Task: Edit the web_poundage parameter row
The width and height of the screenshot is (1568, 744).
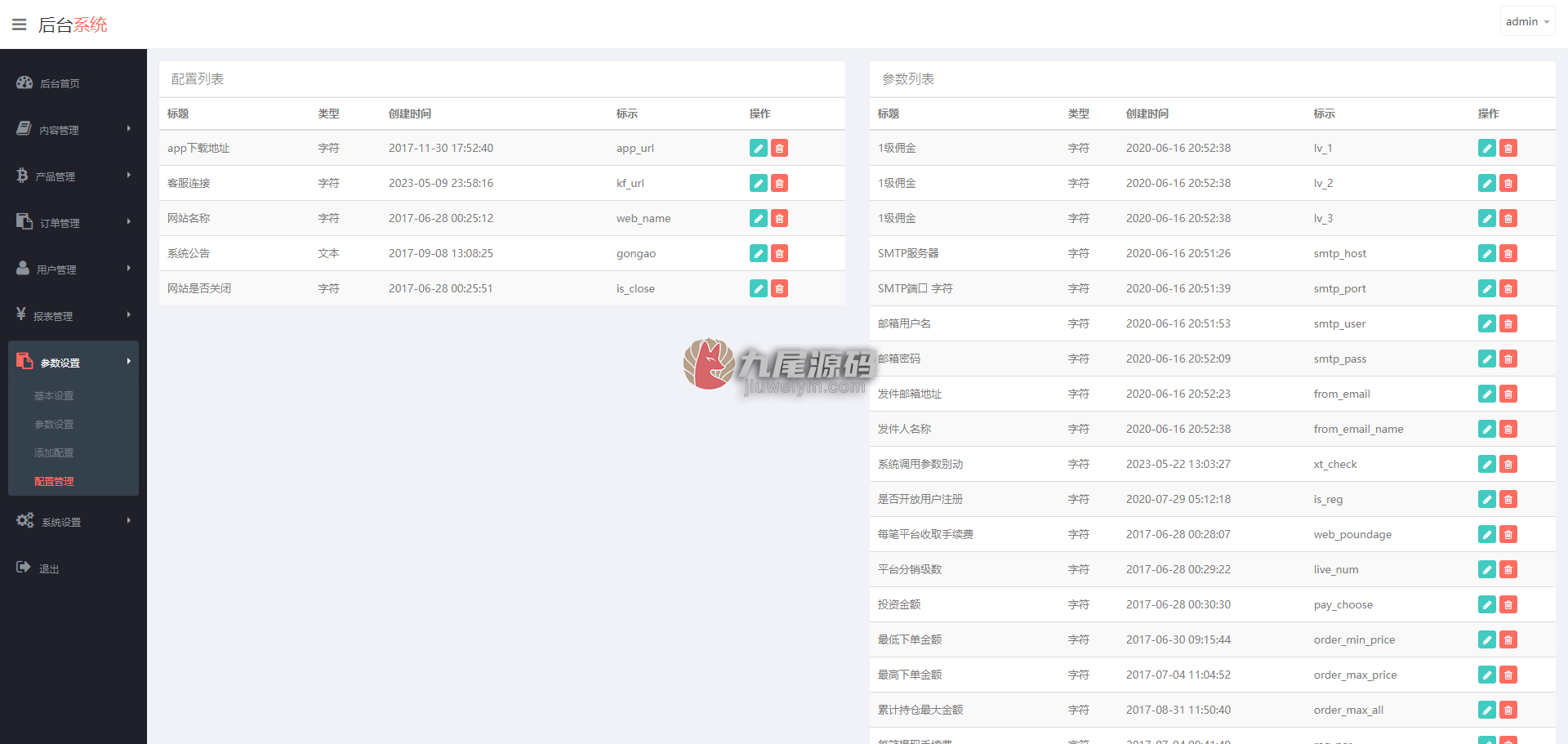Action: point(1487,534)
